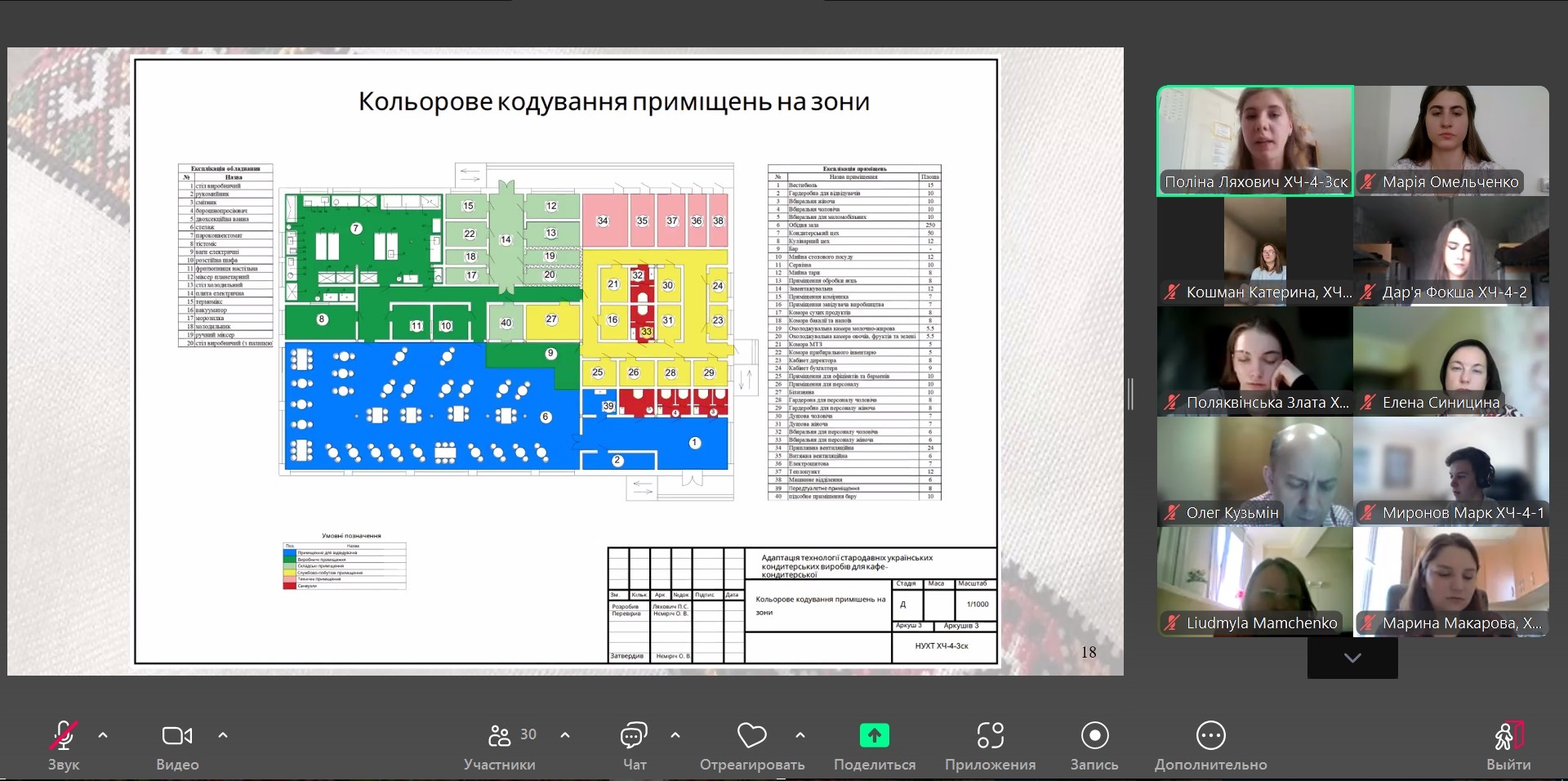The width and height of the screenshot is (1568, 781).
Task: Open the Чат chat icon
Action: 634,735
